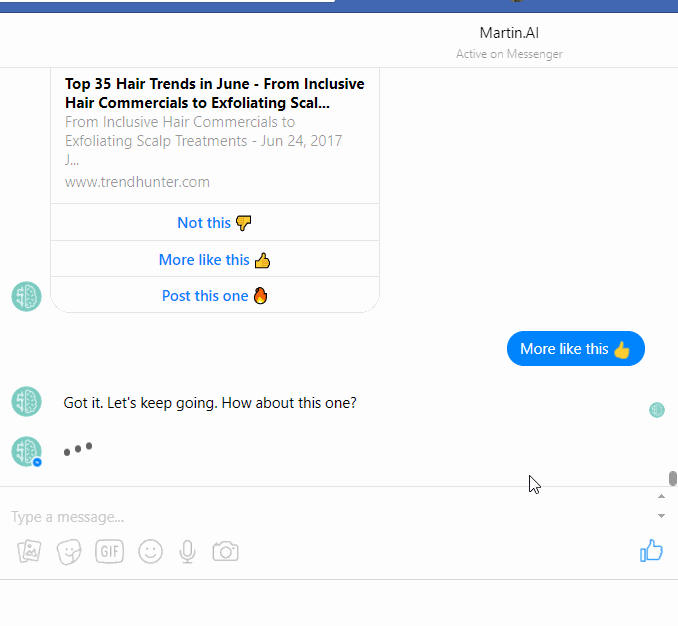
Task: Click the 'Not this' thumbs-down button
Action: pos(215,222)
